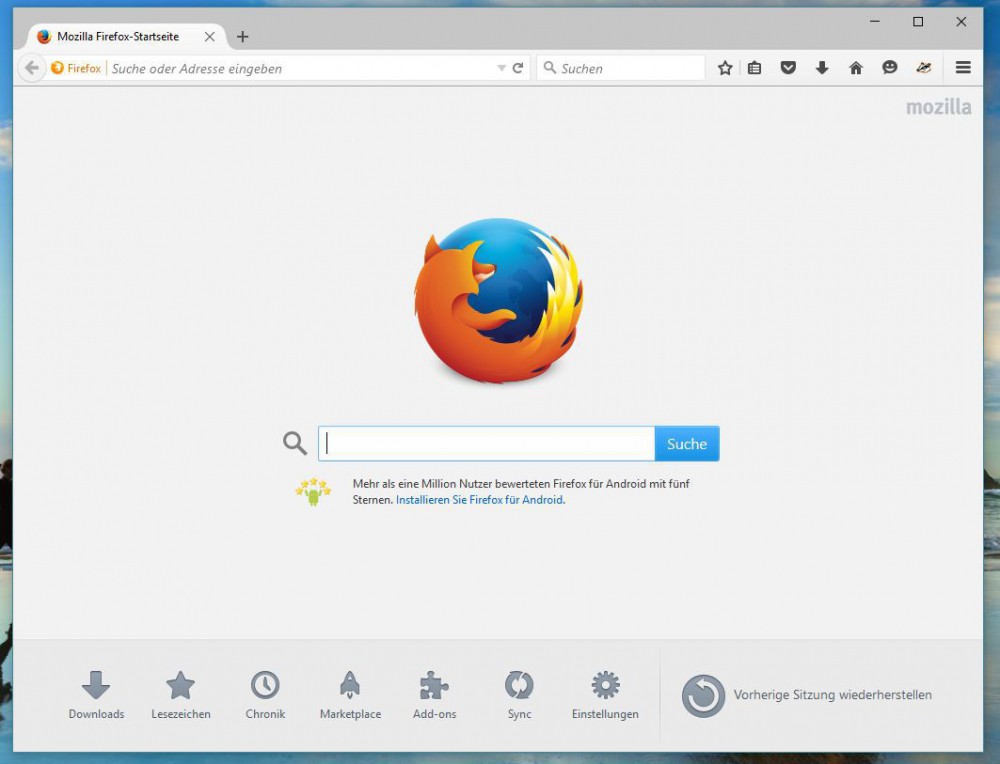Open Lesezeichen from the bottom bar
The width and height of the screenshot is (1000, 764).
click(180, 694)
